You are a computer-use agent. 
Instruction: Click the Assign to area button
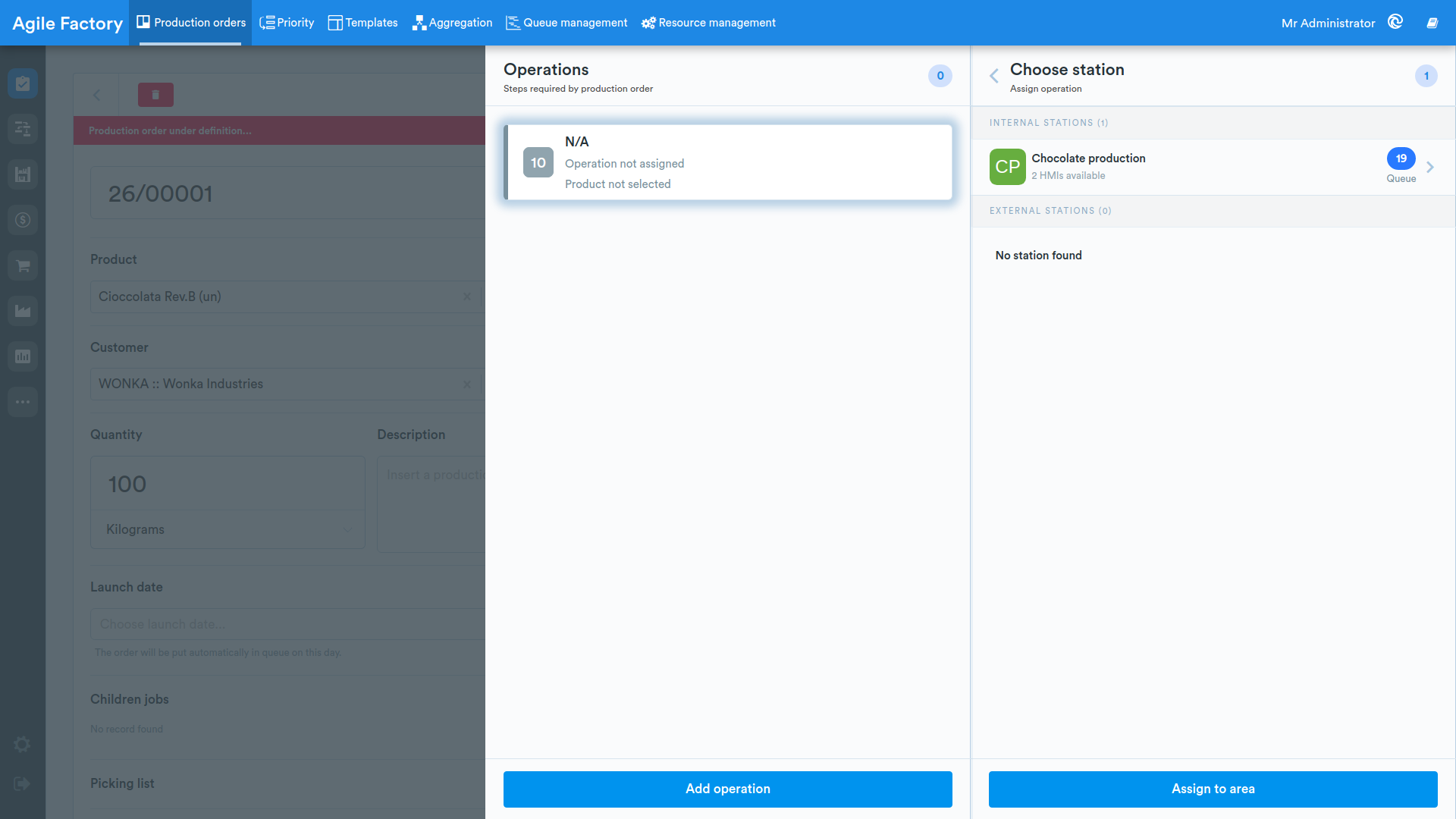tap(1213, 789)
